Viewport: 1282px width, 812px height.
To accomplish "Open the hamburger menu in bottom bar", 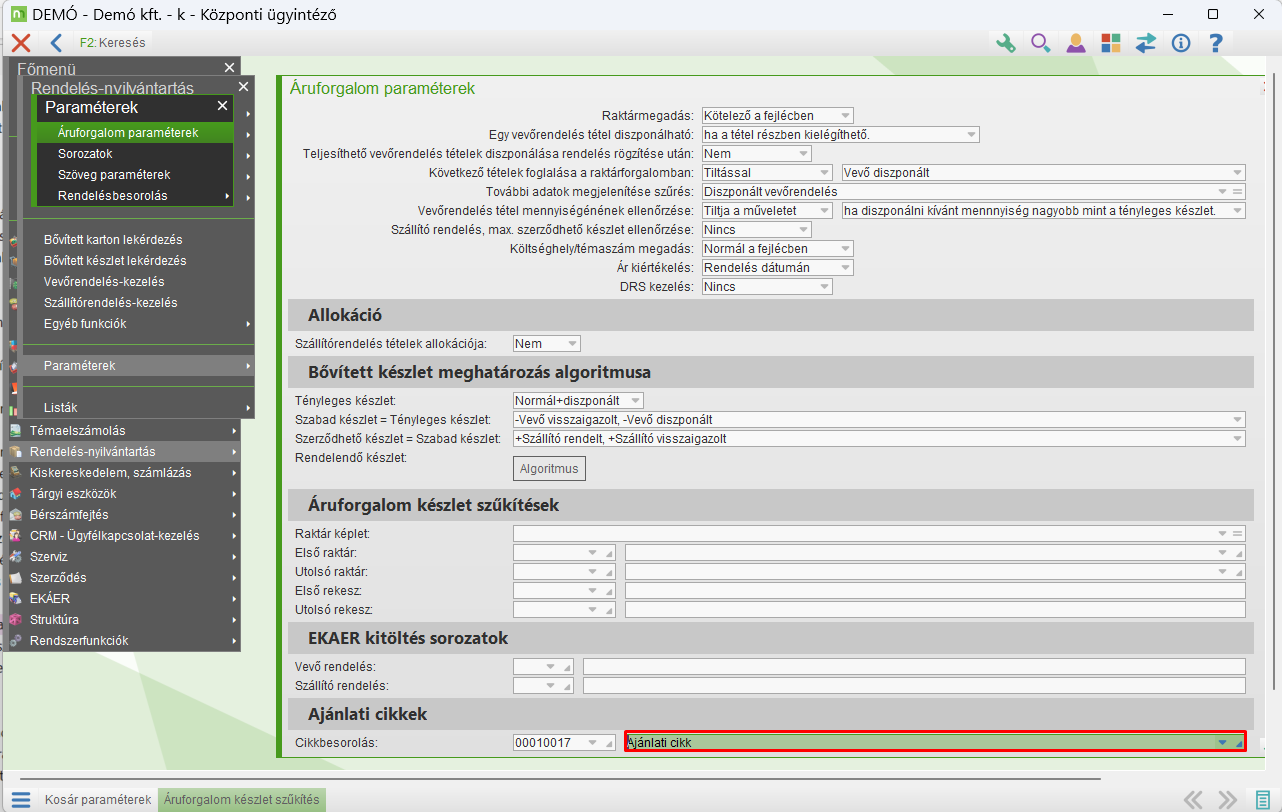I will click(21, 799).
